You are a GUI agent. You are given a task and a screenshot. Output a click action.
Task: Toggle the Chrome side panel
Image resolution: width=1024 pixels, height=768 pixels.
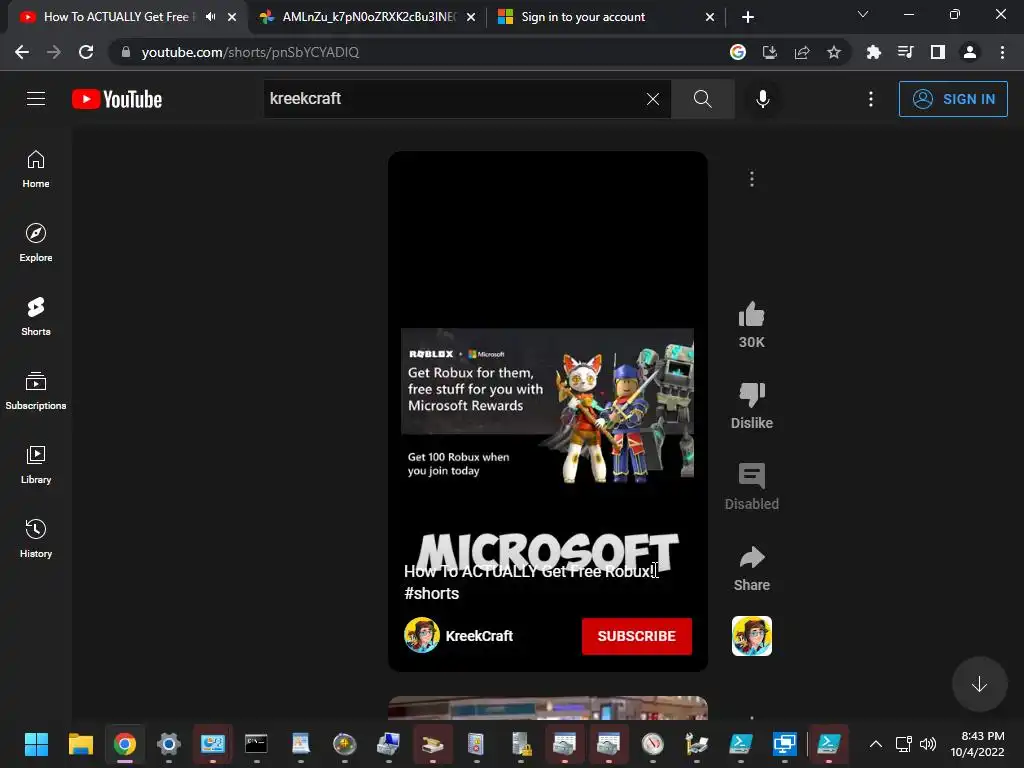tap(938, 52)
